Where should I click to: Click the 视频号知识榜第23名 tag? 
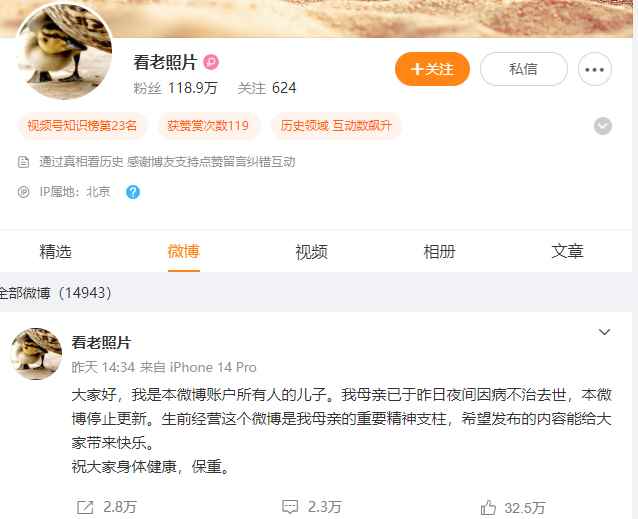click(x=82, y=125)
